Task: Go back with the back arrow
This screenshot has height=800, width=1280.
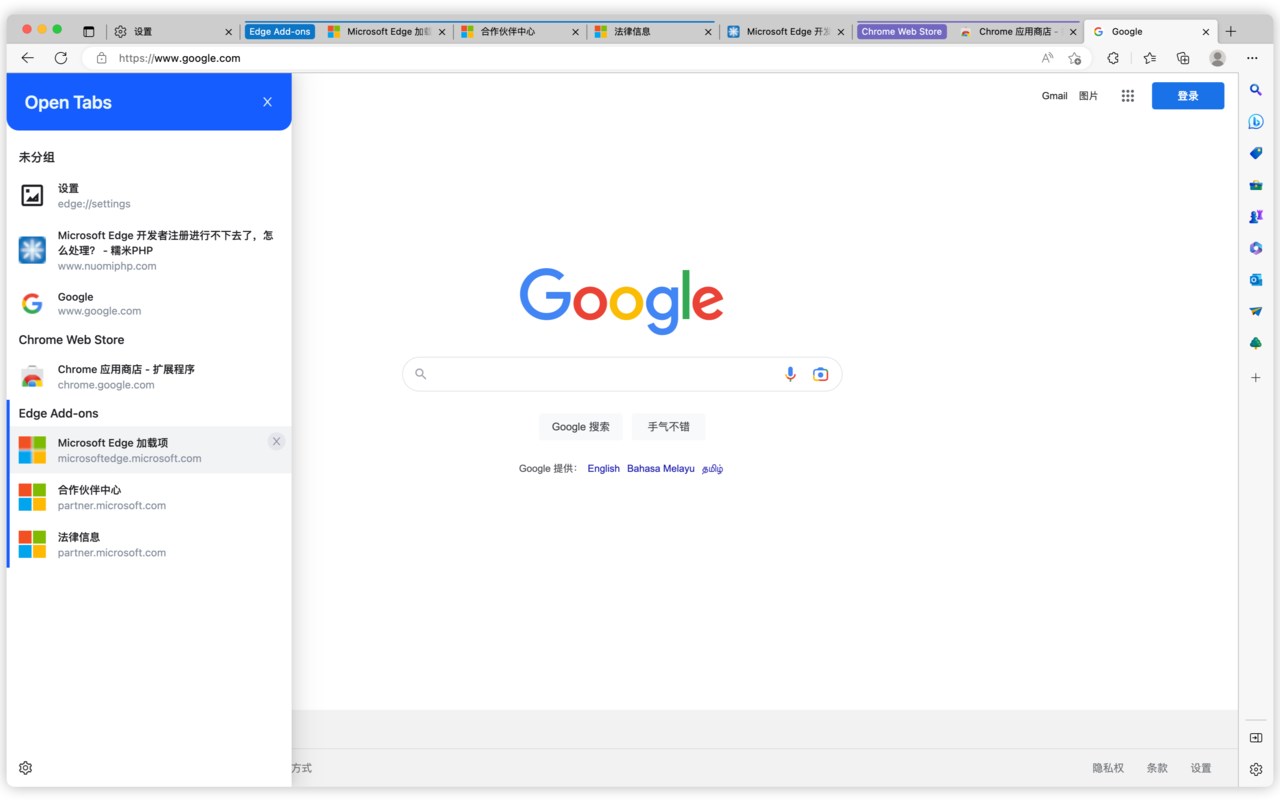Action: 27,58
